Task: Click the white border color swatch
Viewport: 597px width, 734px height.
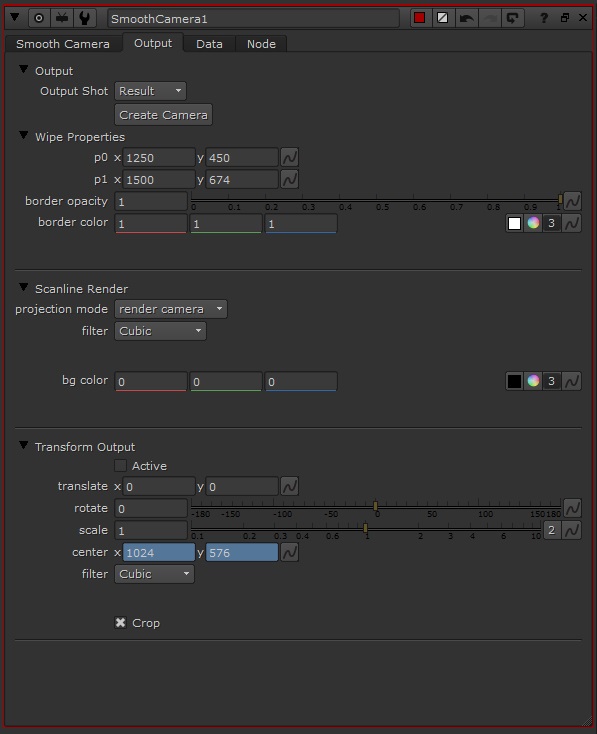Action: point(514,223)
